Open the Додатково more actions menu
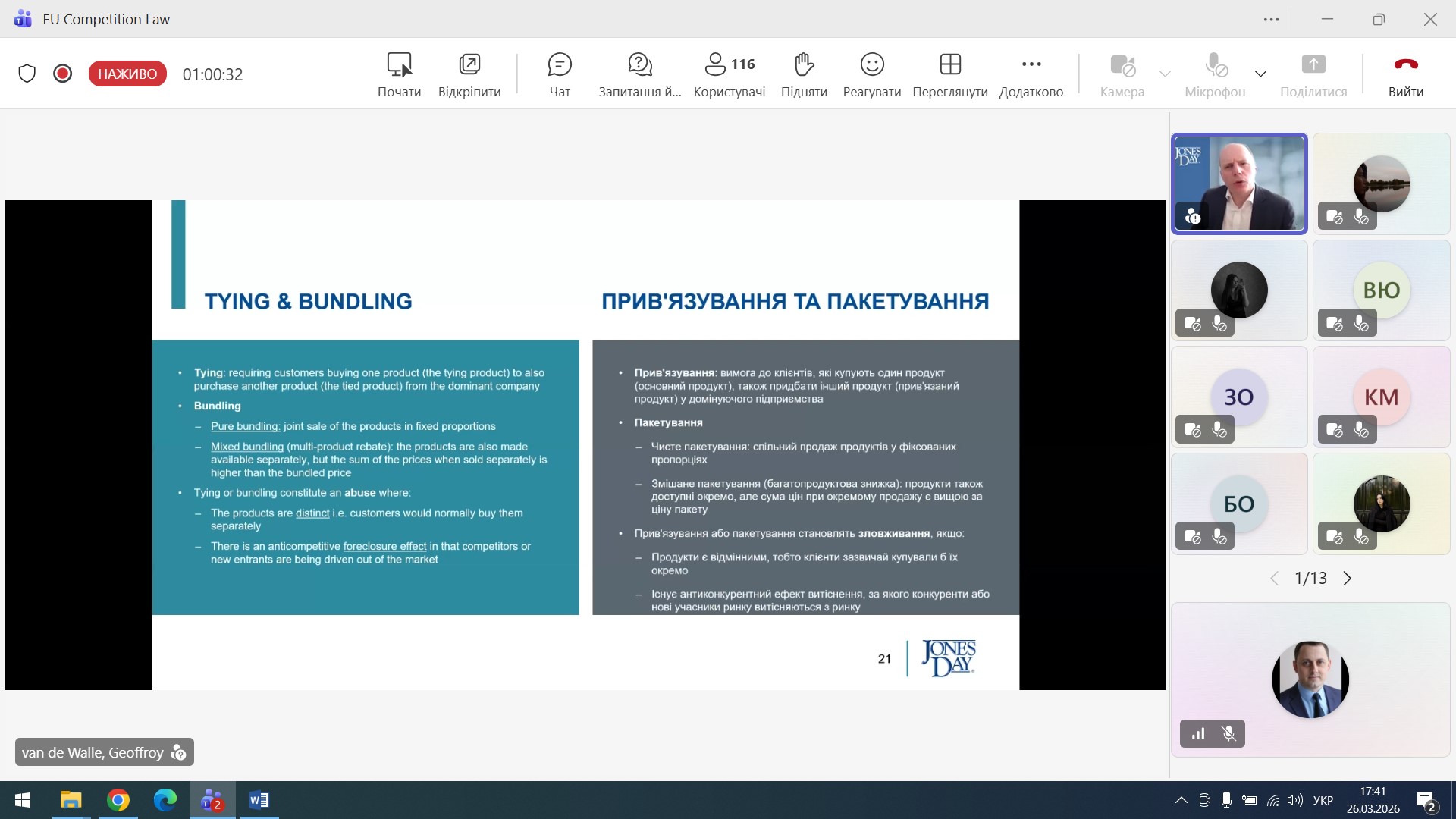1456x819 pixels. click(x=1031, y=74)
